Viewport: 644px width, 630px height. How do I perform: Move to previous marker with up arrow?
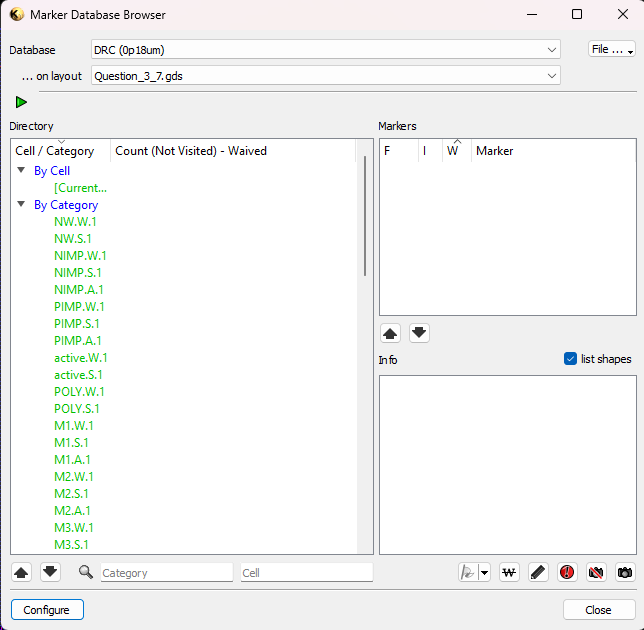390,333
